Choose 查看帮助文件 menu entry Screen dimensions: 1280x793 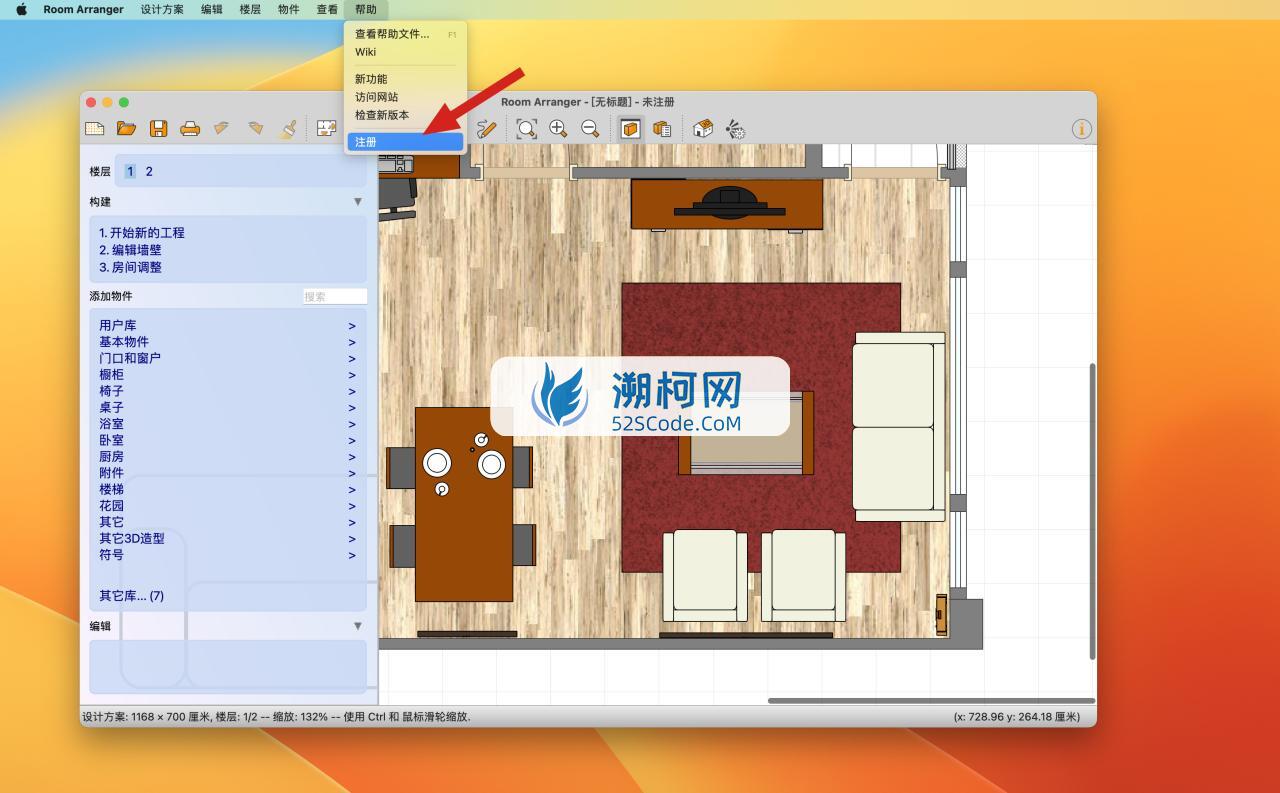coord(405,34)
